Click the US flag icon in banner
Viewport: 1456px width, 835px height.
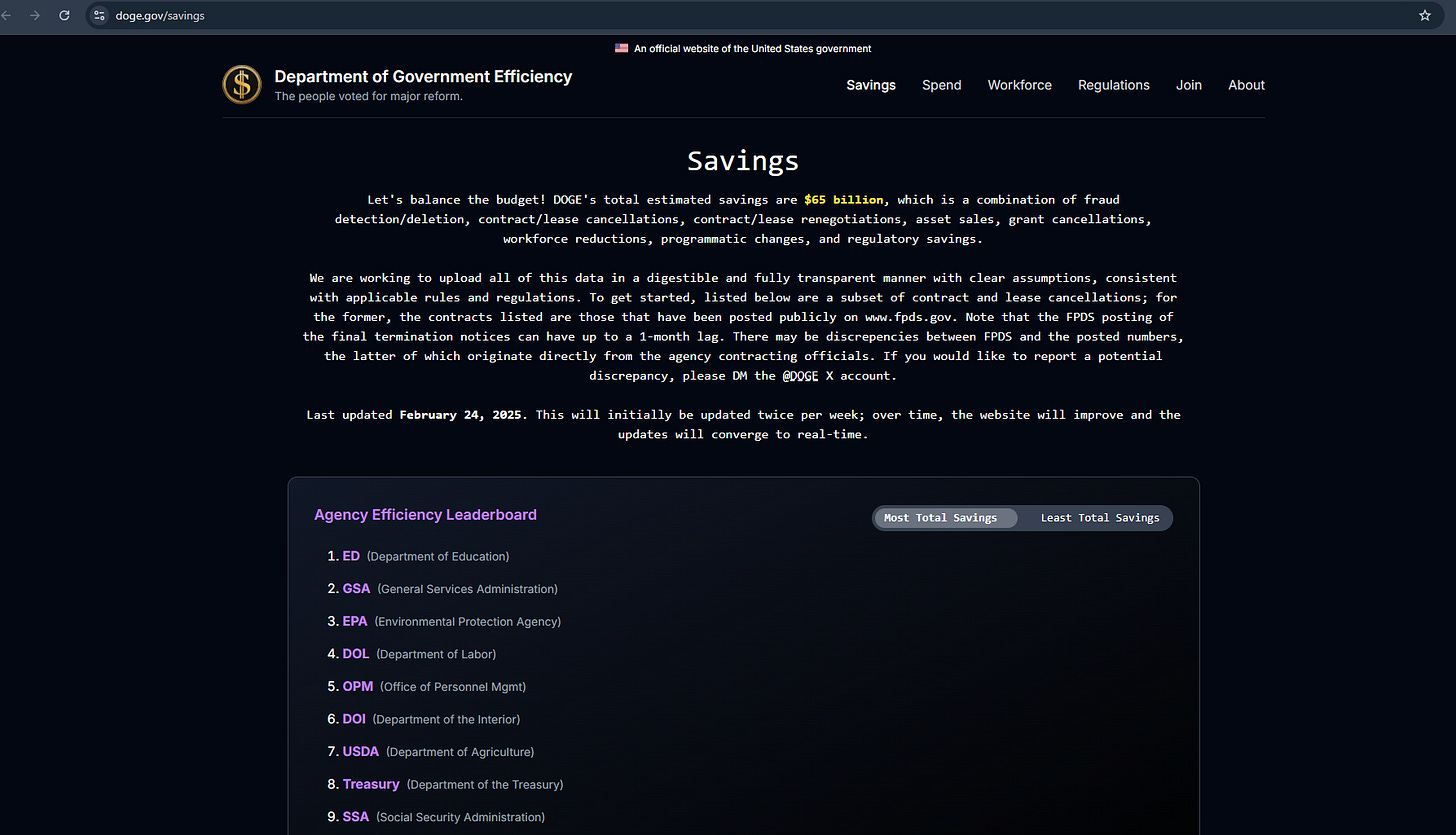(x=622, y=48)
